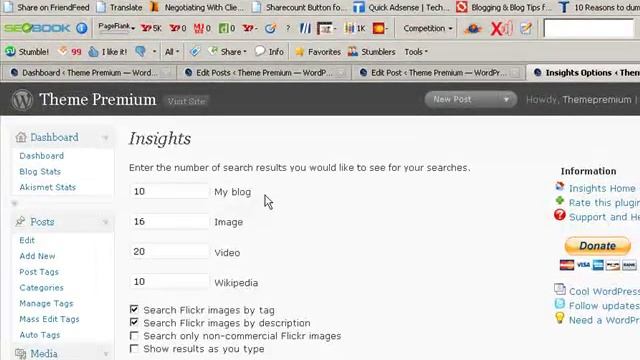Click the blue striped bars toolbar icon
The width and height of the screenshot is (640, 360).
pyautogui.click(x=305, y=28)
